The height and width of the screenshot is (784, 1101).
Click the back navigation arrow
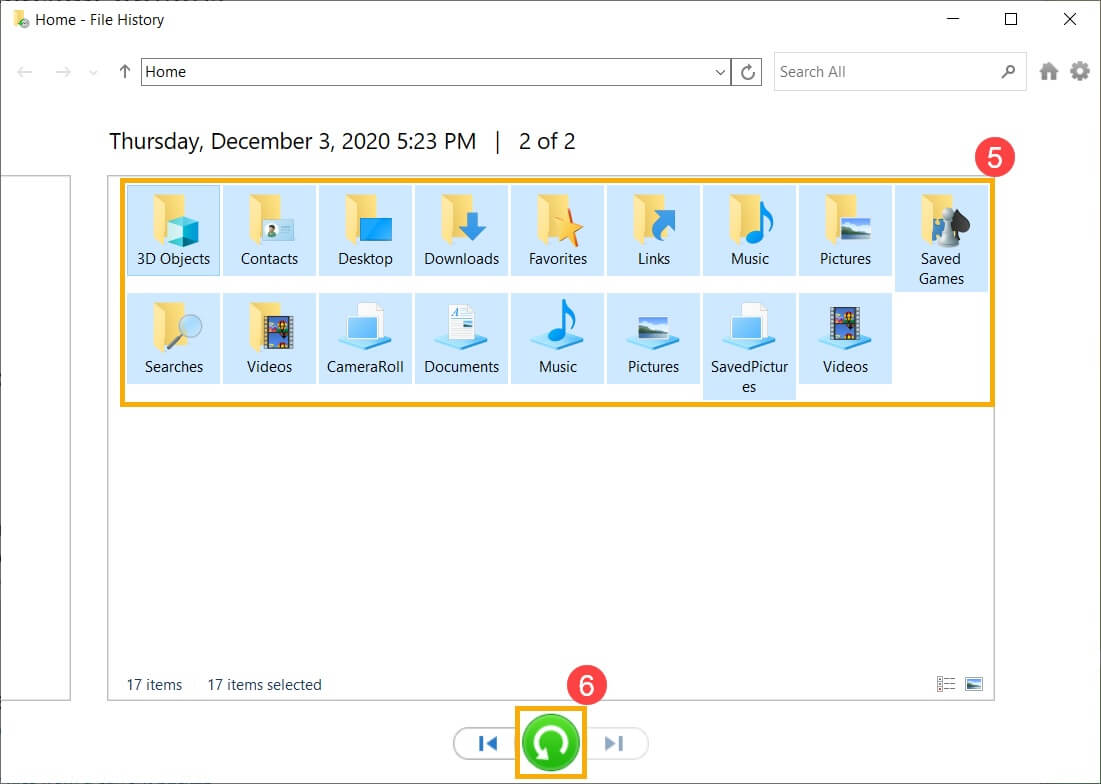(x=24, y=71)
